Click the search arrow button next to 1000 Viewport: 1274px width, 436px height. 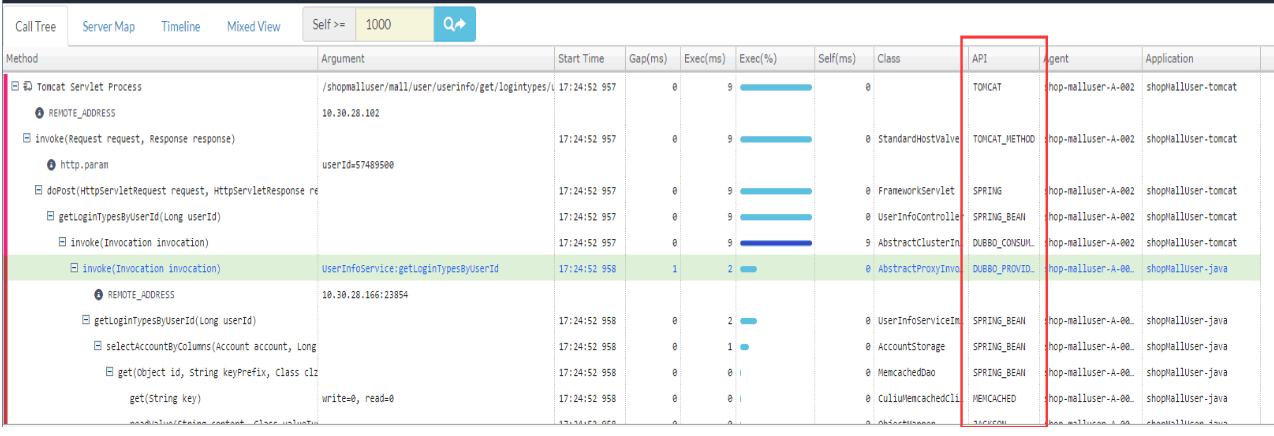[x=454, y=25]
